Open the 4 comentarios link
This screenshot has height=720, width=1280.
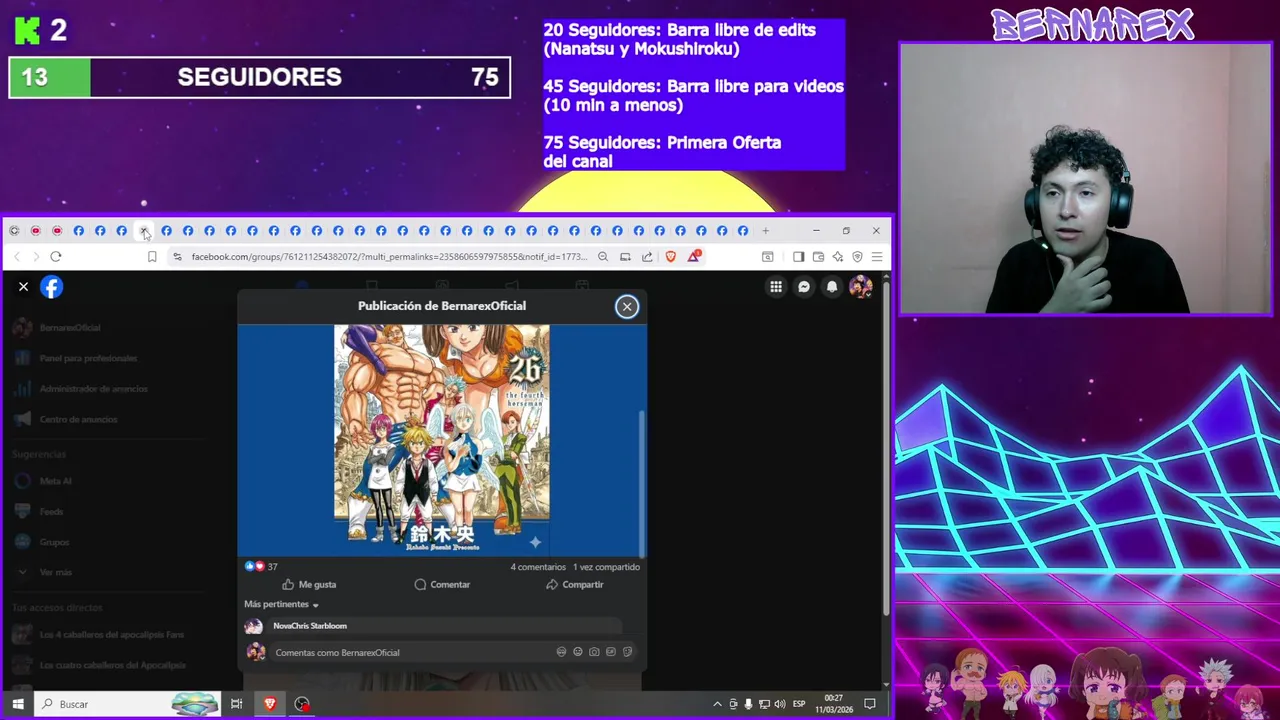coord(538,567)
